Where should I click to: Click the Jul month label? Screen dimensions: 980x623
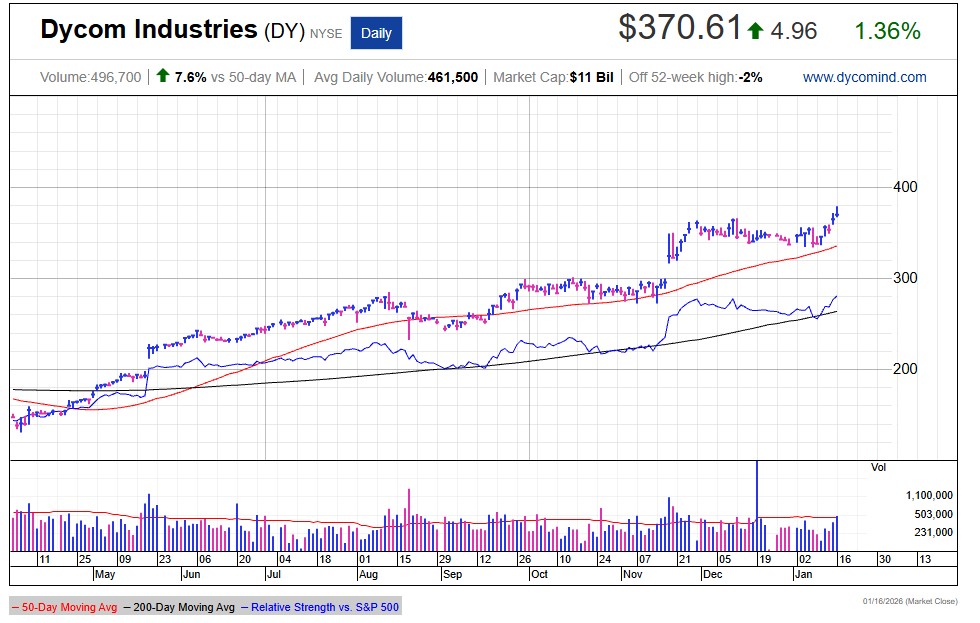(x=274, y=574)
